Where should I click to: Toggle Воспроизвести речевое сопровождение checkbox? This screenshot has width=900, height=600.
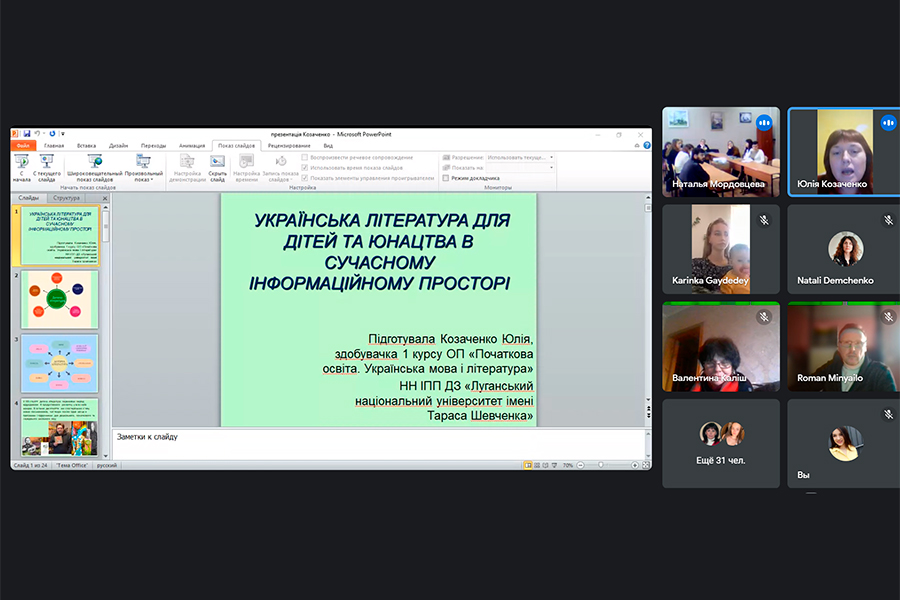pos(305,157)
